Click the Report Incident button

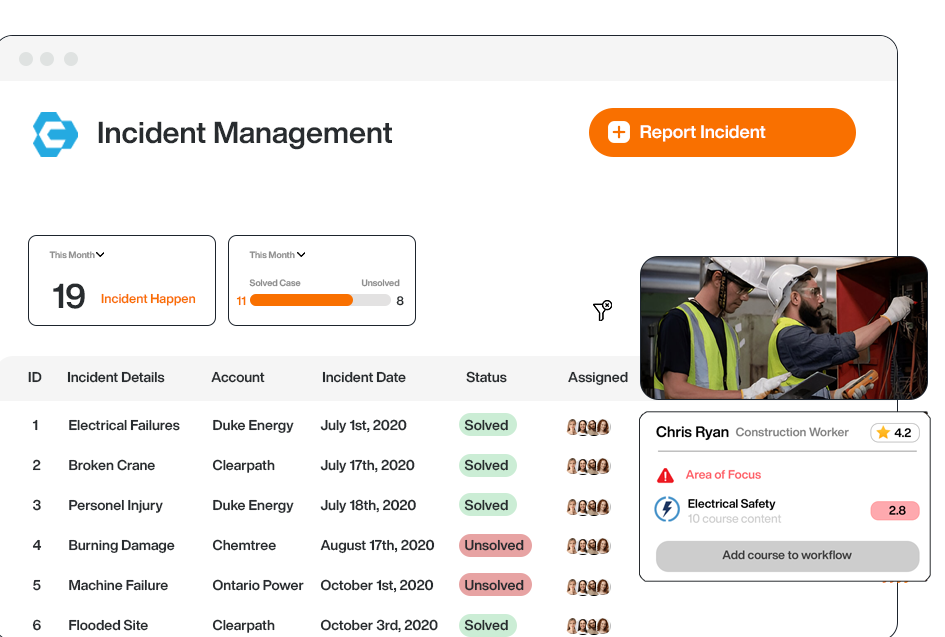[x=721, y=133]
